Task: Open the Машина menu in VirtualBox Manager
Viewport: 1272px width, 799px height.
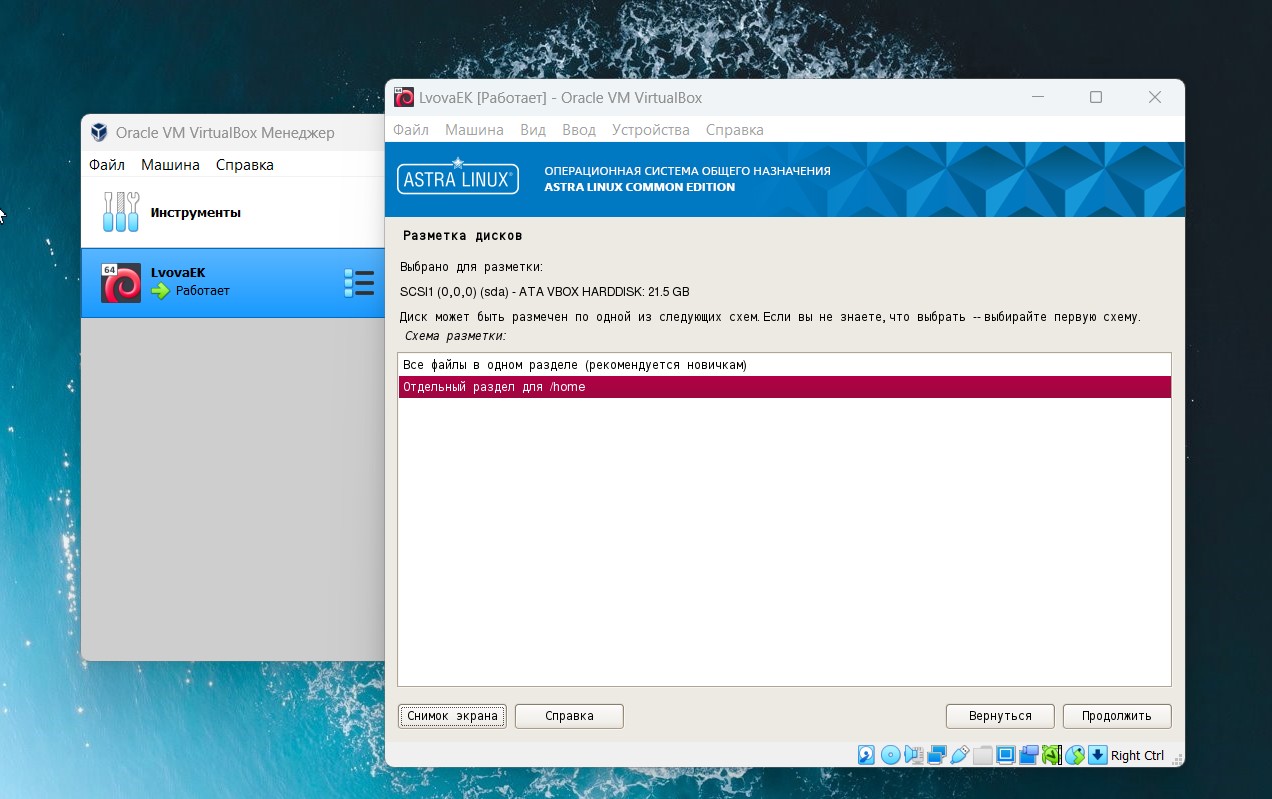Action: click(170, 165)
